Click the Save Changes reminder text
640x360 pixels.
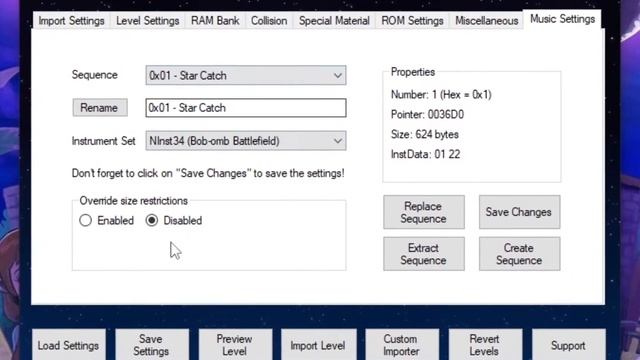coord(208,173)
